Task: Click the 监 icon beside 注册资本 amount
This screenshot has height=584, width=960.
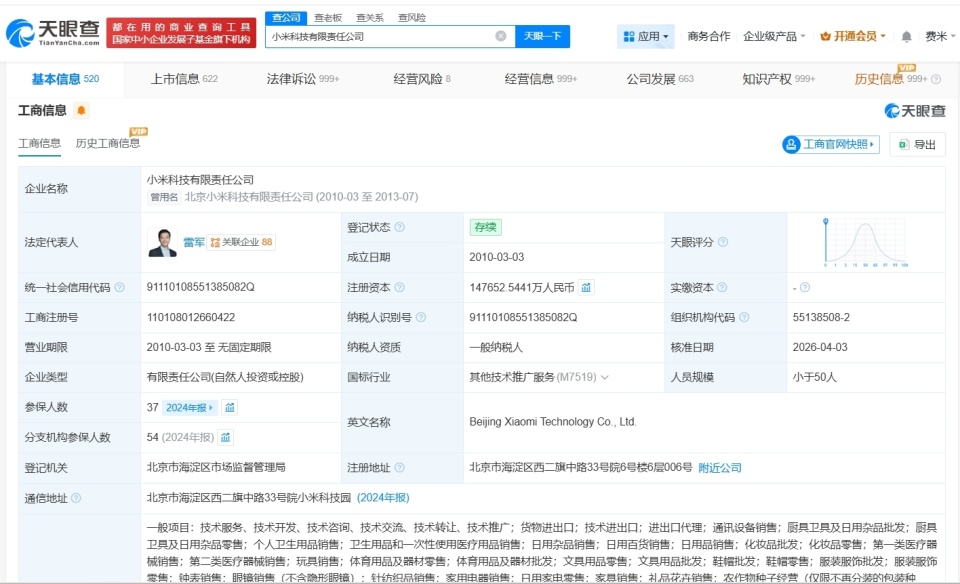Action: [585, 287]
